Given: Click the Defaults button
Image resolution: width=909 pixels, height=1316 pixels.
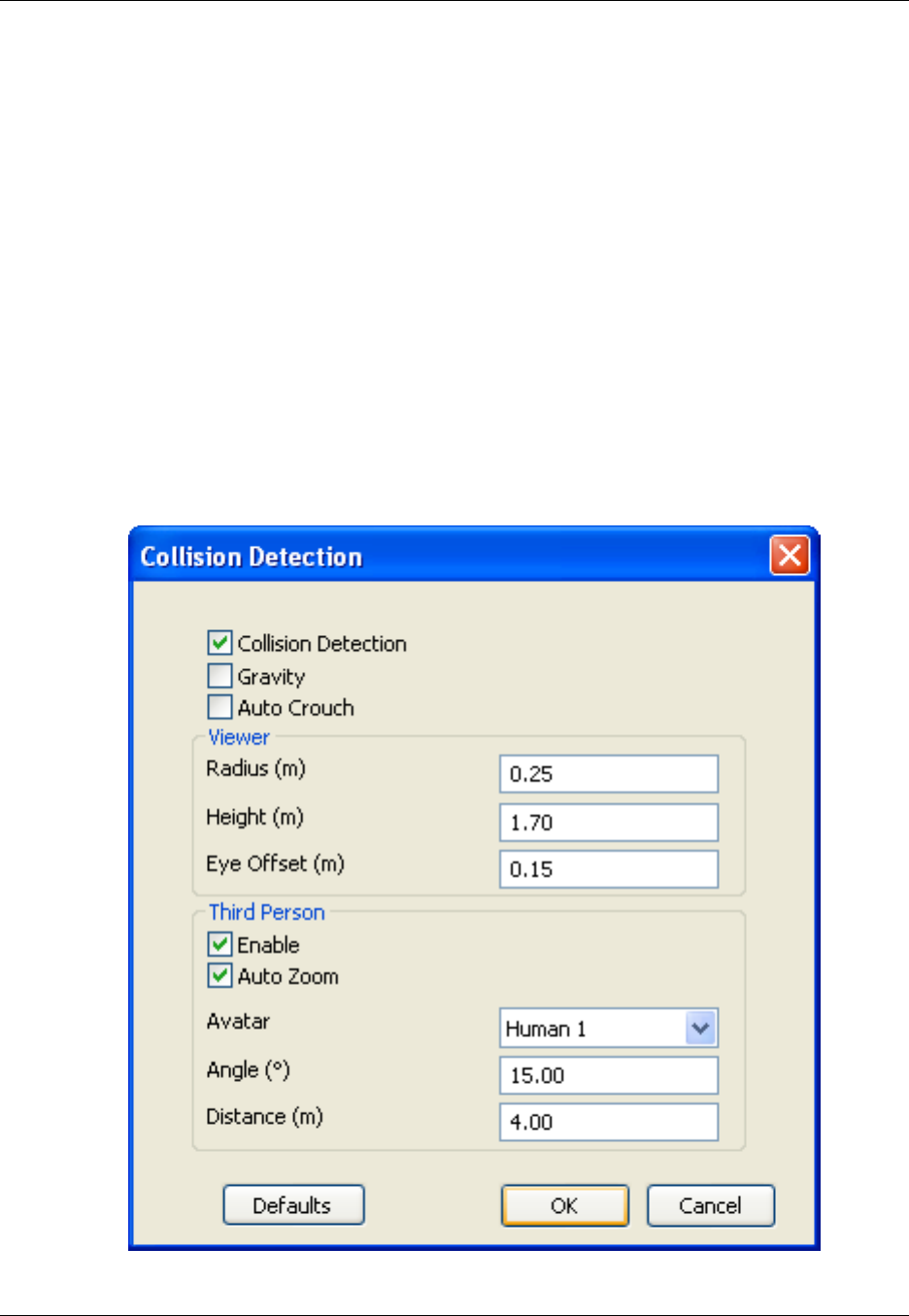Looking at the screenshot, I should [x=293, y=1205].
